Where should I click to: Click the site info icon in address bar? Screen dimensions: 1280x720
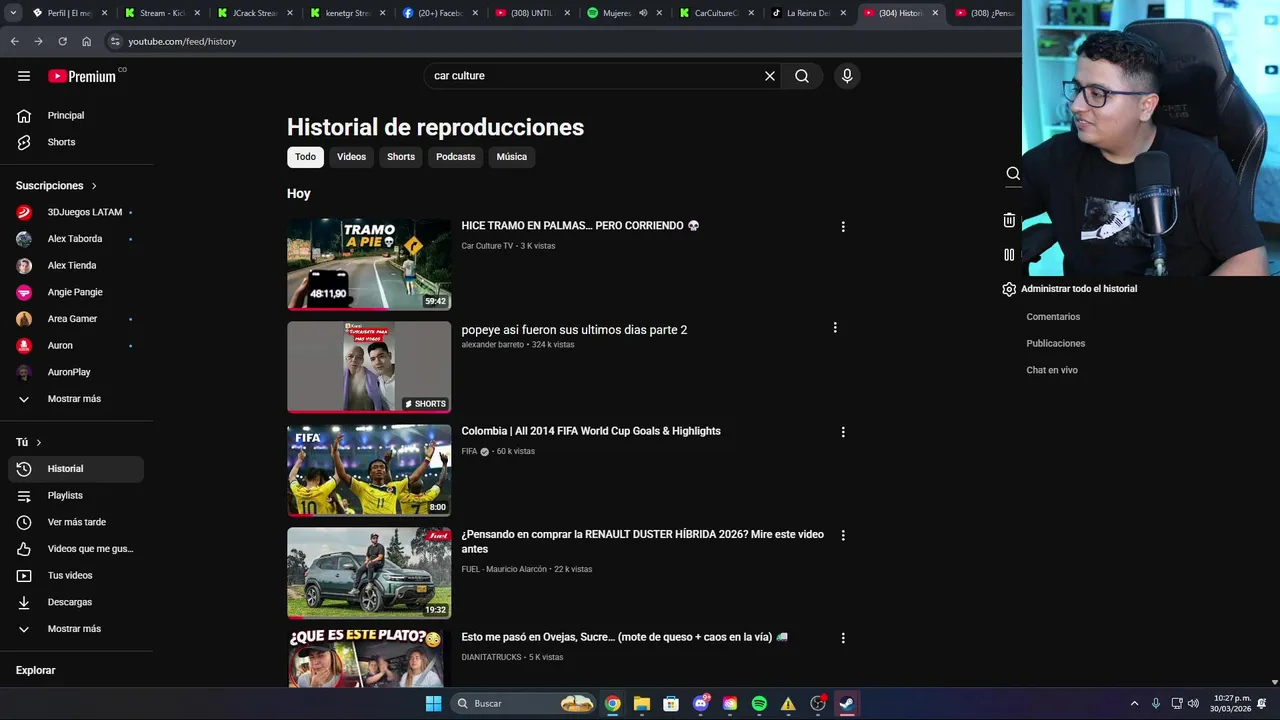(x=115, y=41)
